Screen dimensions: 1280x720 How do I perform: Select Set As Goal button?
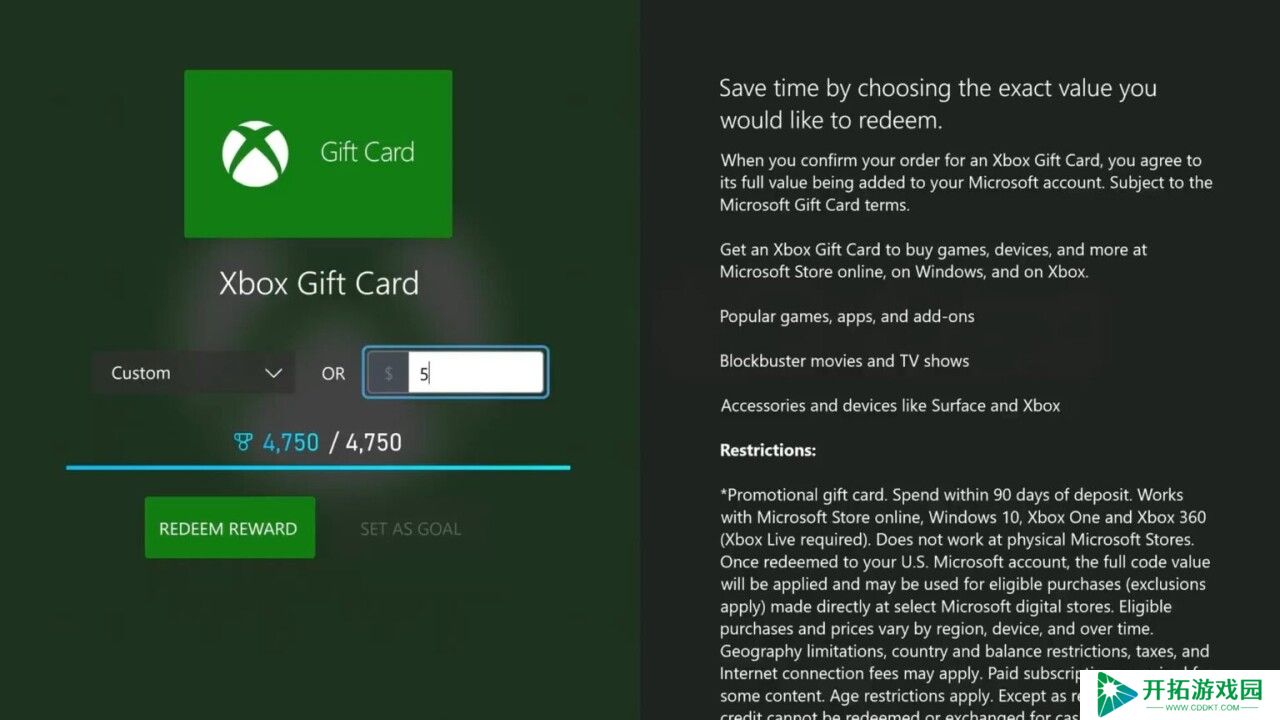[411, 528]
